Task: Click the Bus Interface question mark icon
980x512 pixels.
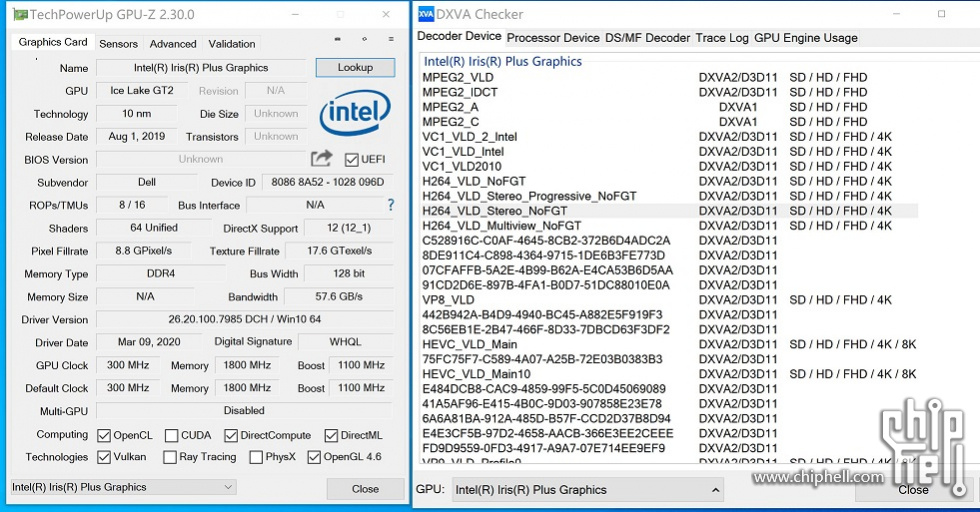Action: click(391, 204)
